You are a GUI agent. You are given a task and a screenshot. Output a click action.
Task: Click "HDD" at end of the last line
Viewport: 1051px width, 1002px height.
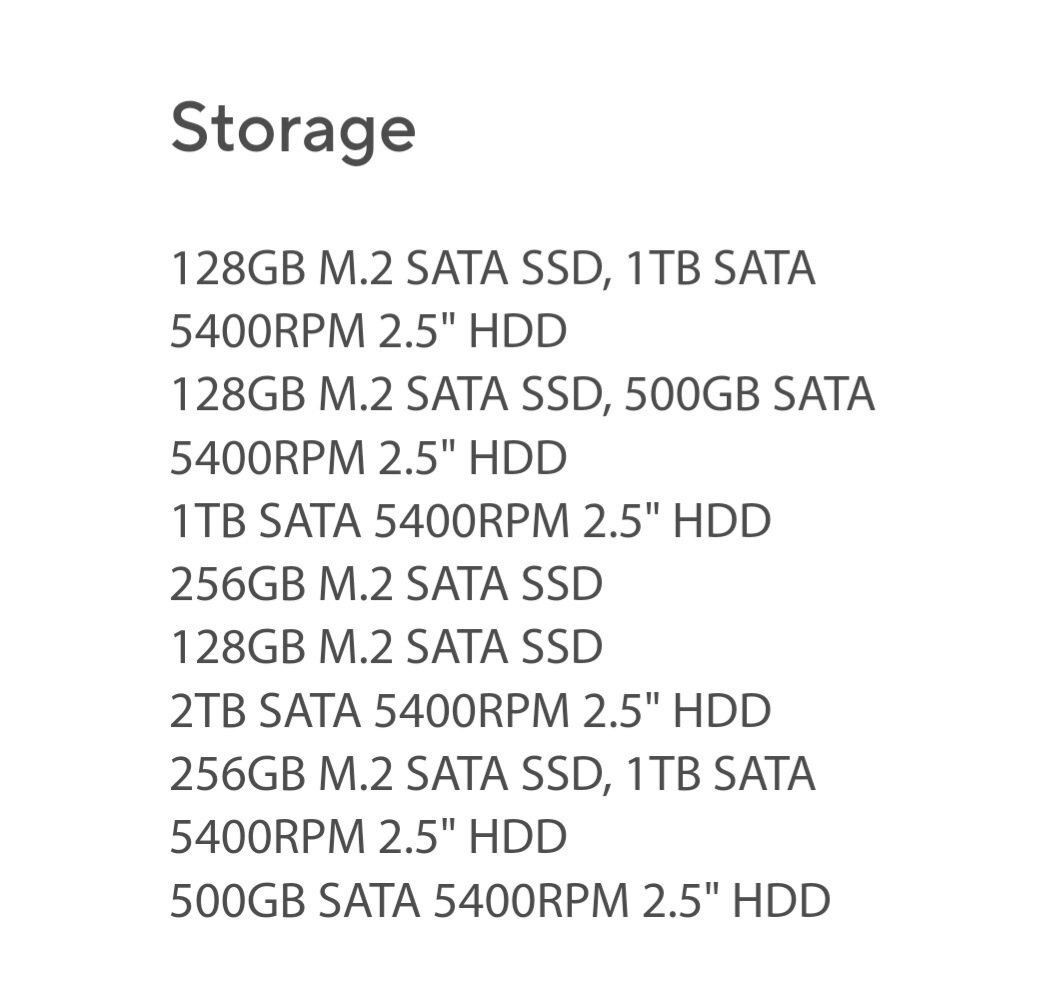click(x=781, y=900)
